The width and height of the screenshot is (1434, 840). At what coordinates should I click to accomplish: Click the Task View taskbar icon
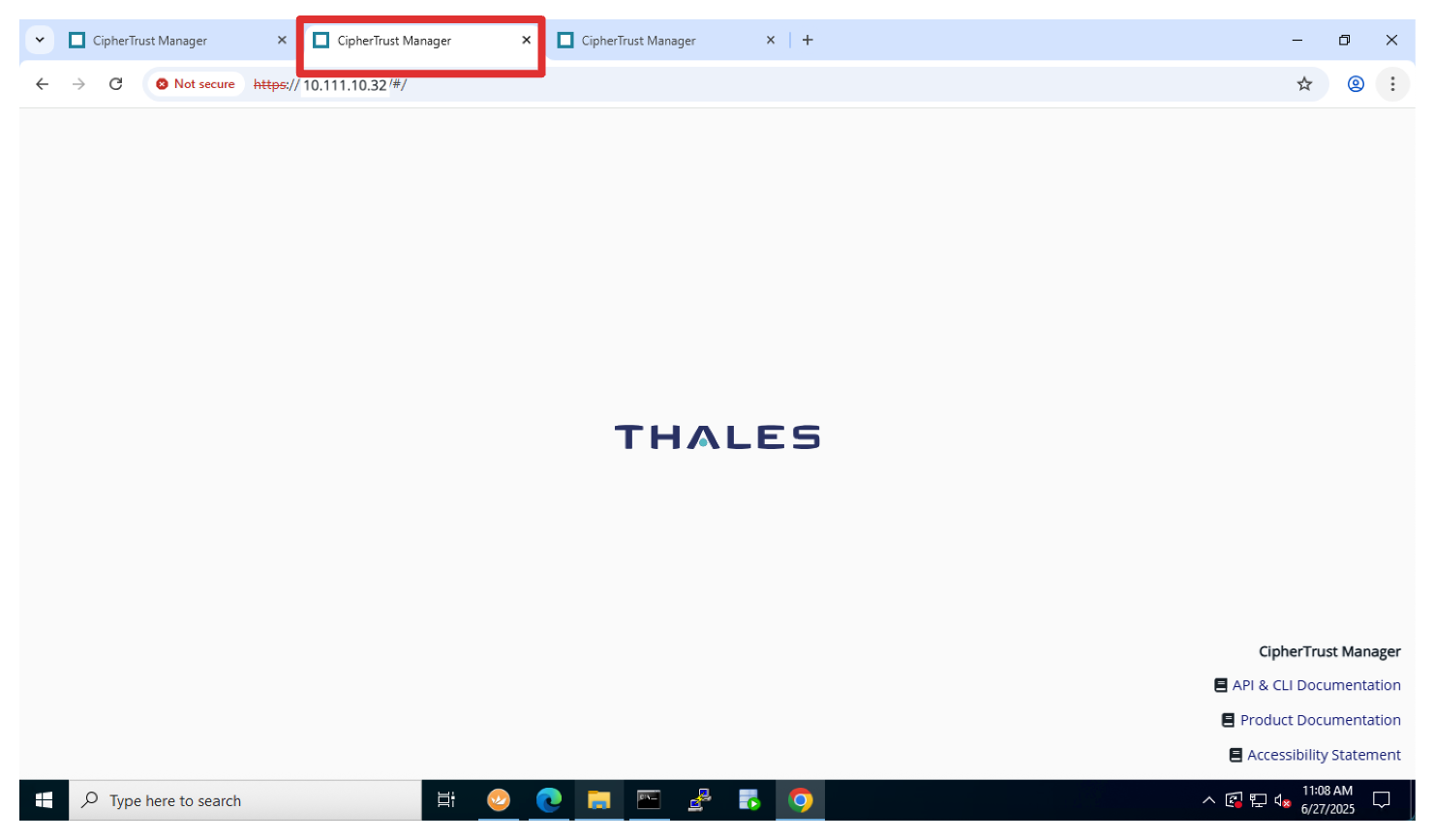coord(446,800)
